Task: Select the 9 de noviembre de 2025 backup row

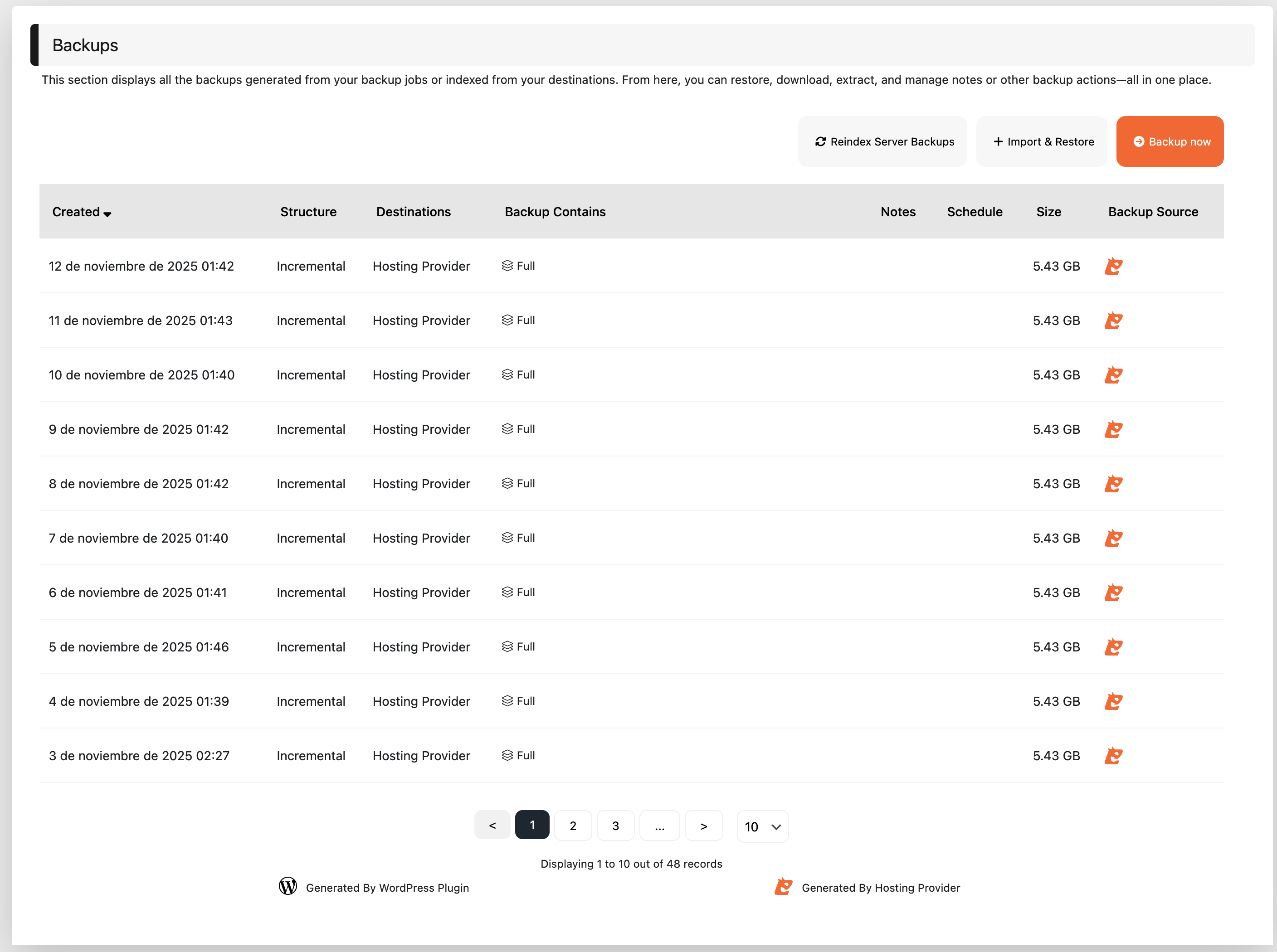Action: pyautogui.click(x=138, y=429)
